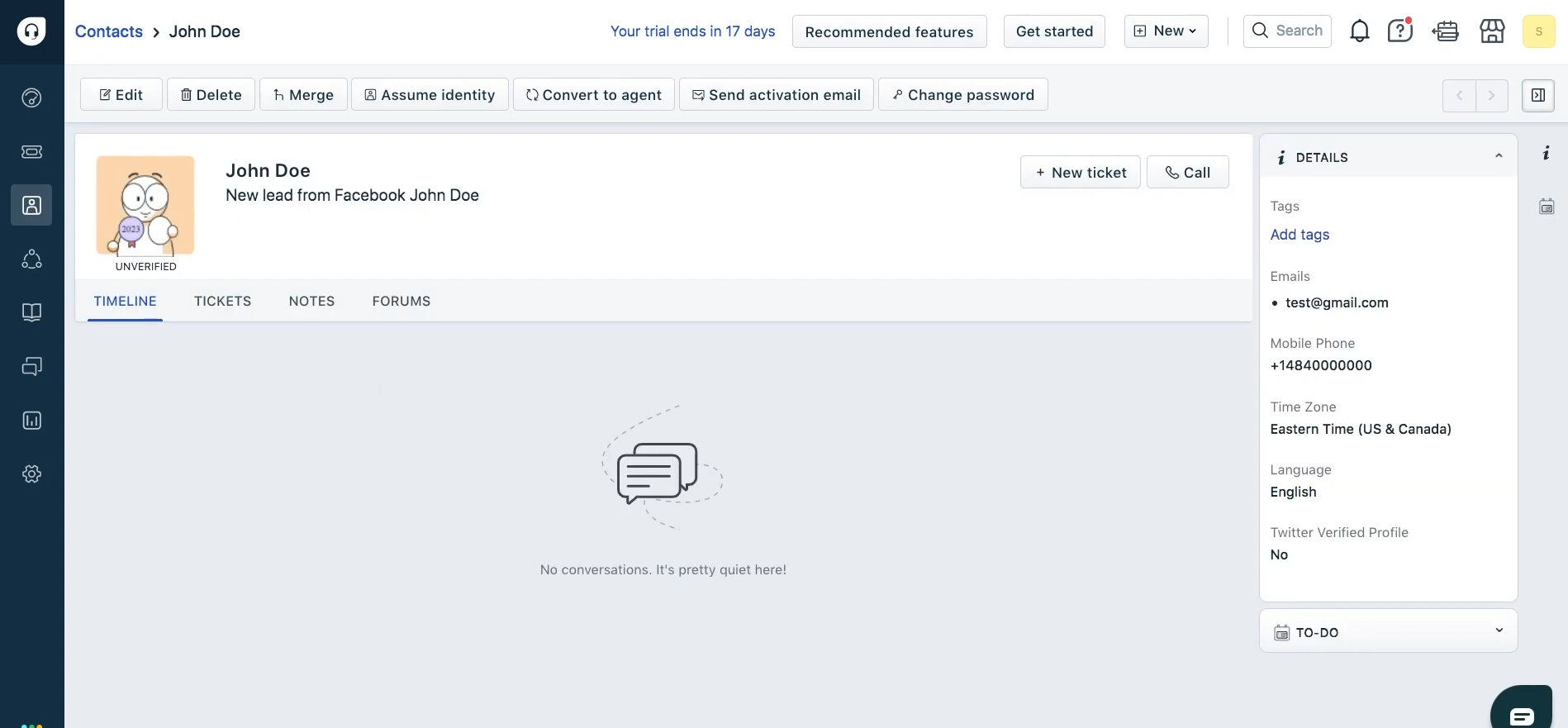
Task: Click Convert to agent button
Action: pos(594,95)
